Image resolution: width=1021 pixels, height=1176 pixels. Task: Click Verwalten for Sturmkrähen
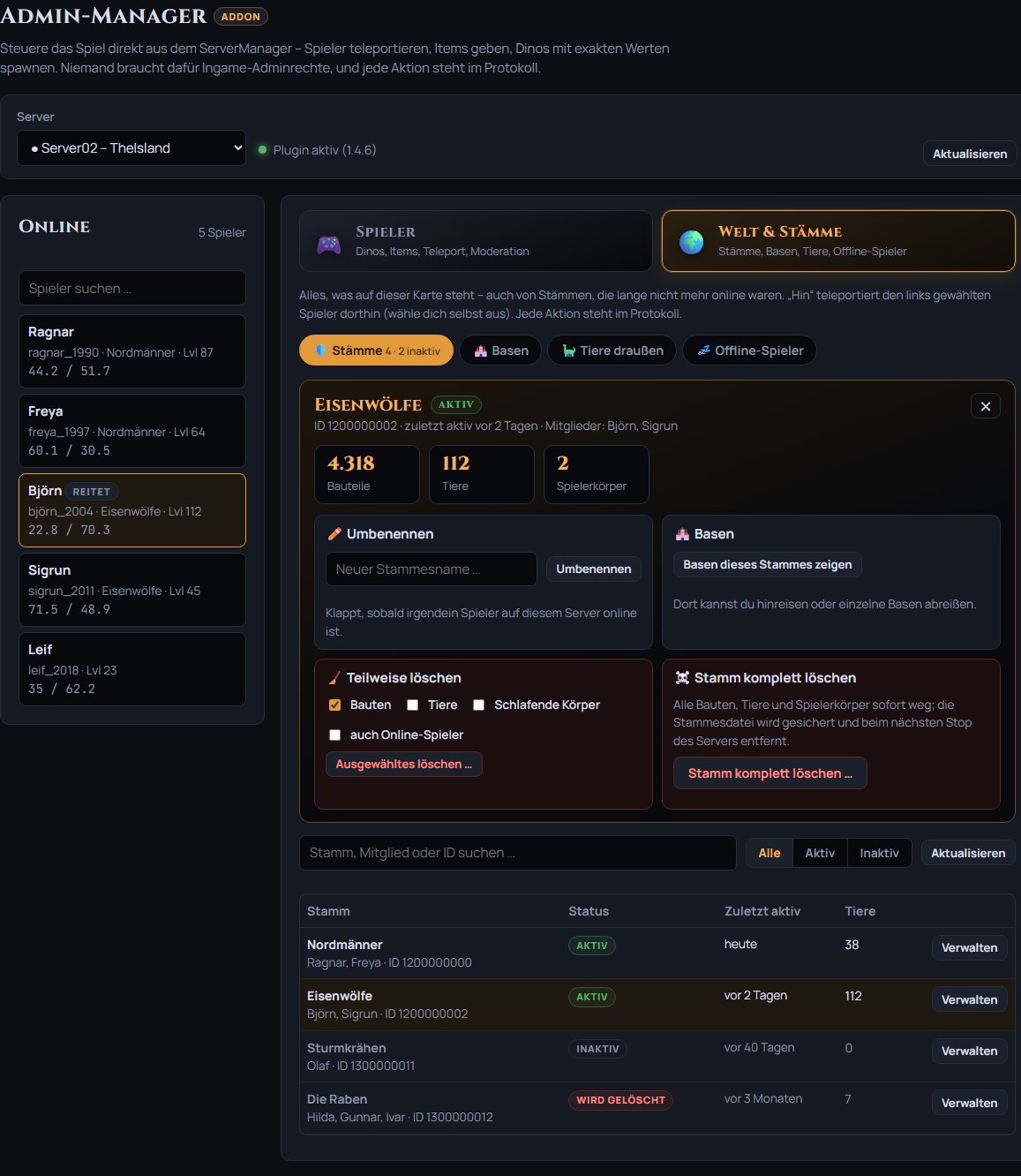[x=969, y=1051]
